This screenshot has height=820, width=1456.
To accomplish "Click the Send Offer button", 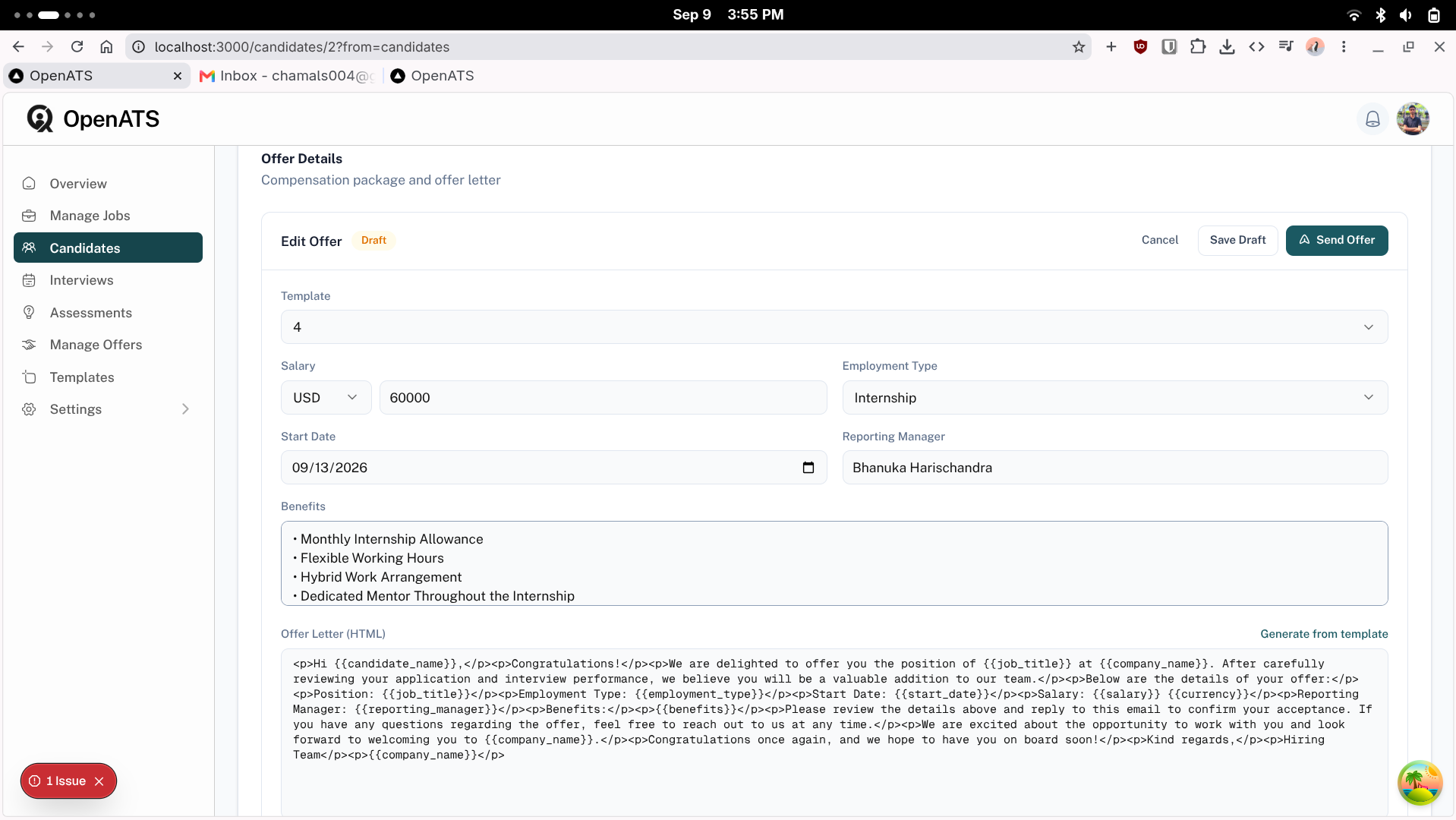I will click(x=1337, y=241).
